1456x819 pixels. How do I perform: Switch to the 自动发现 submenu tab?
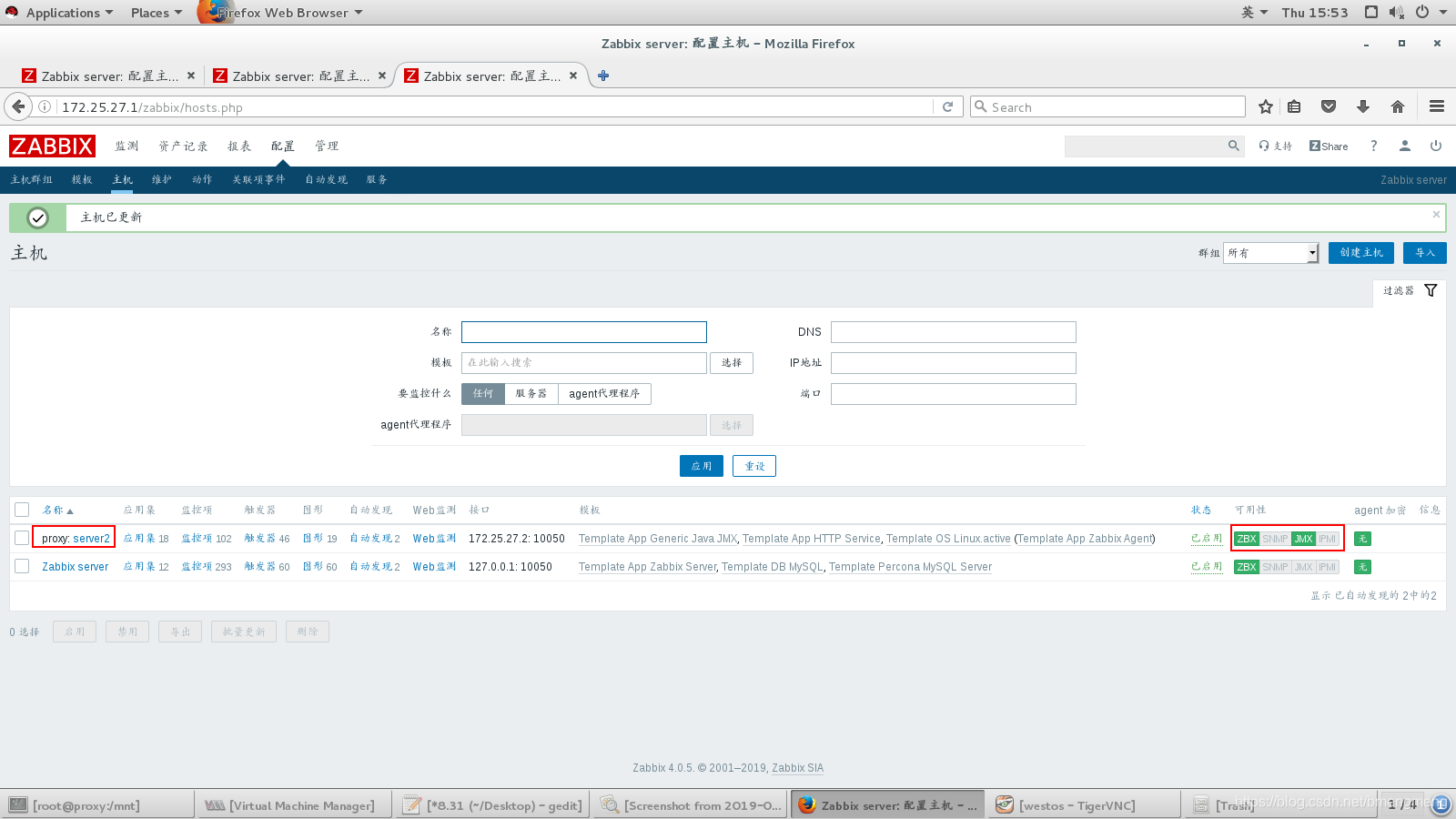tap(326, 179)
